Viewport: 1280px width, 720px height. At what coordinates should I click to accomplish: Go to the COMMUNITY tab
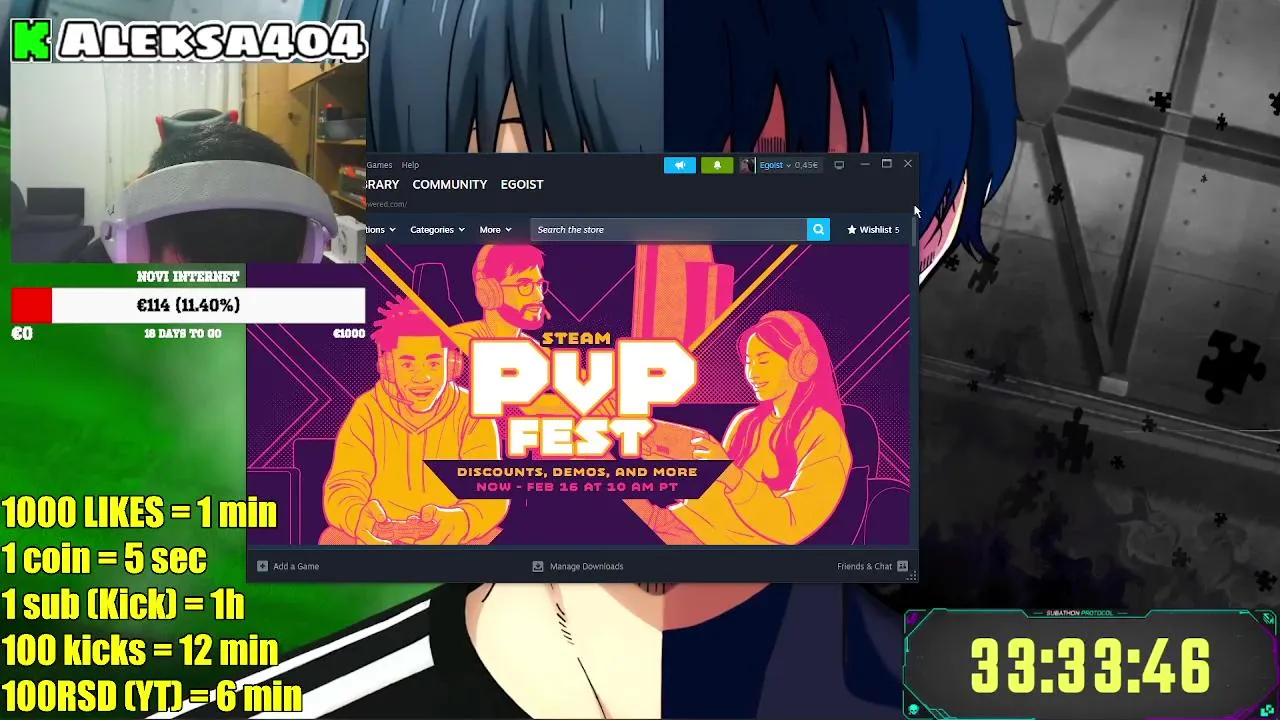click(x=449, y=185)
